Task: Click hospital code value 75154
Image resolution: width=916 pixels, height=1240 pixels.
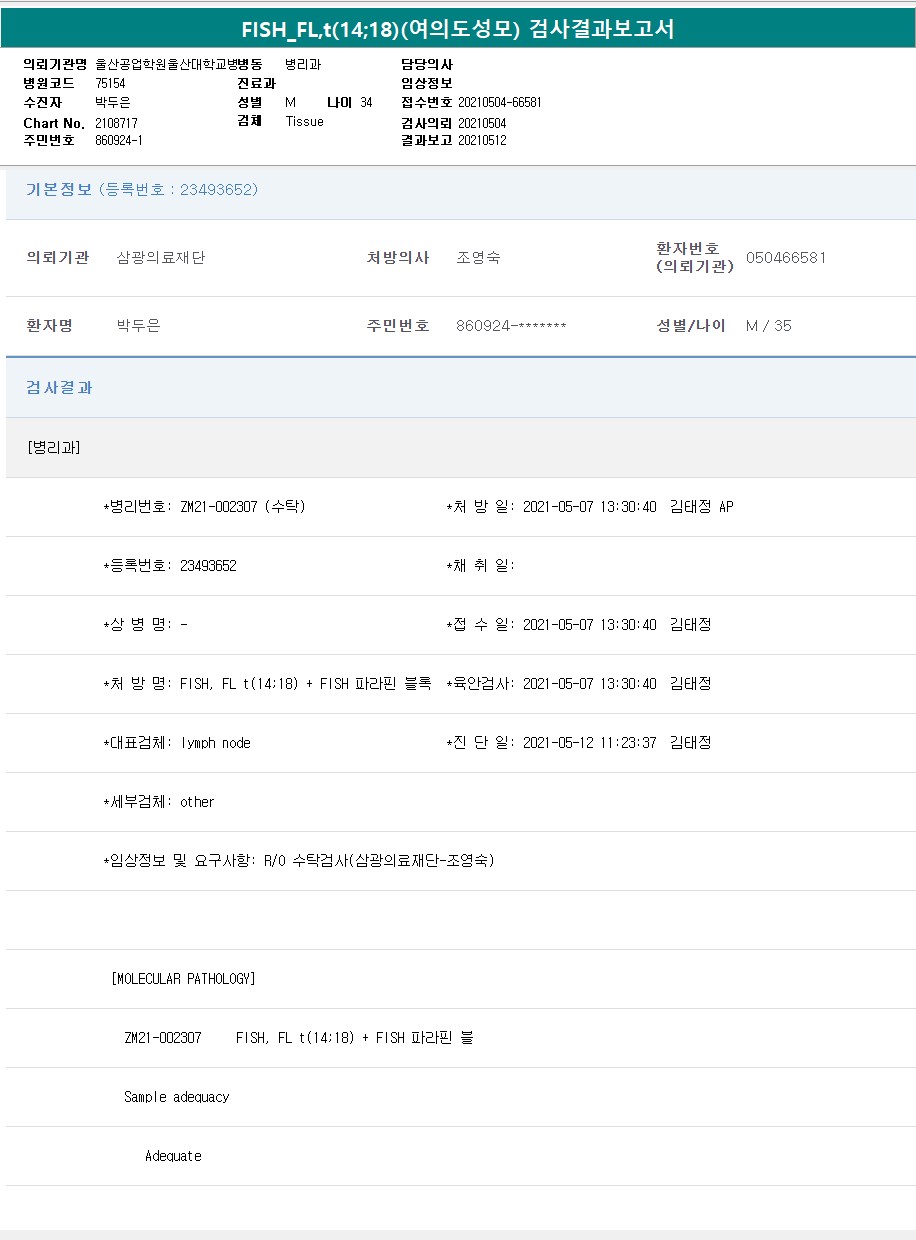Action: (111, 83)
